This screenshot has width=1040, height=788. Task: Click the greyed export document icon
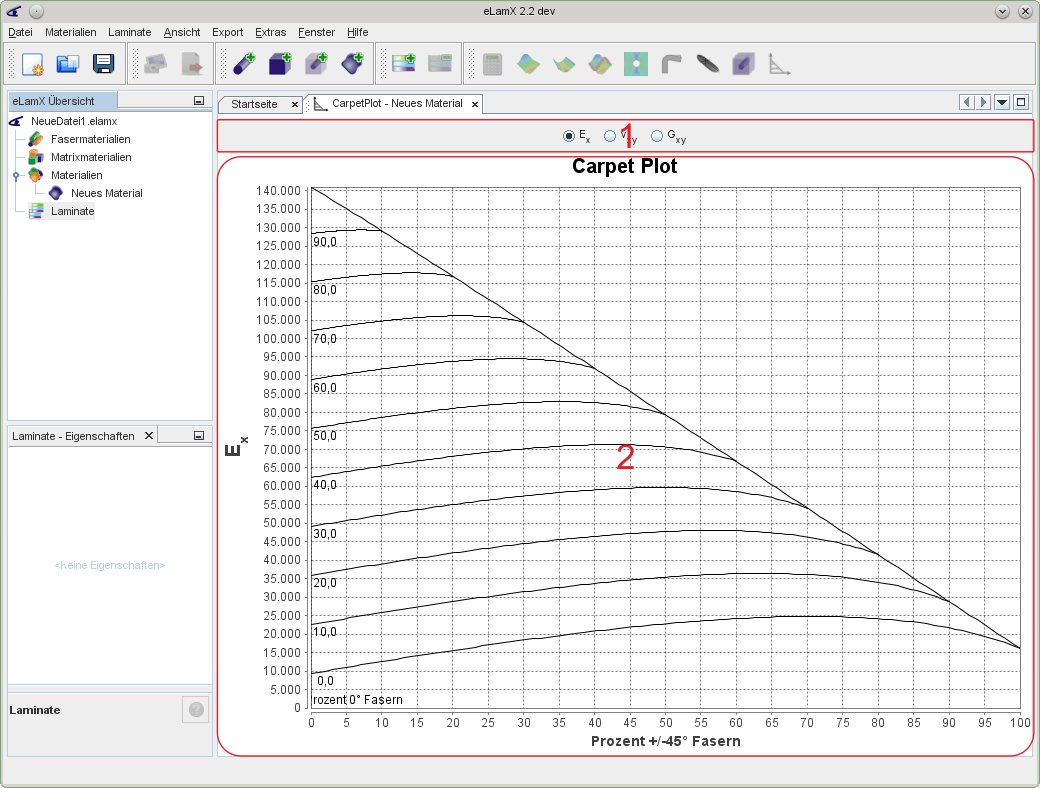[x=192, y=64]
